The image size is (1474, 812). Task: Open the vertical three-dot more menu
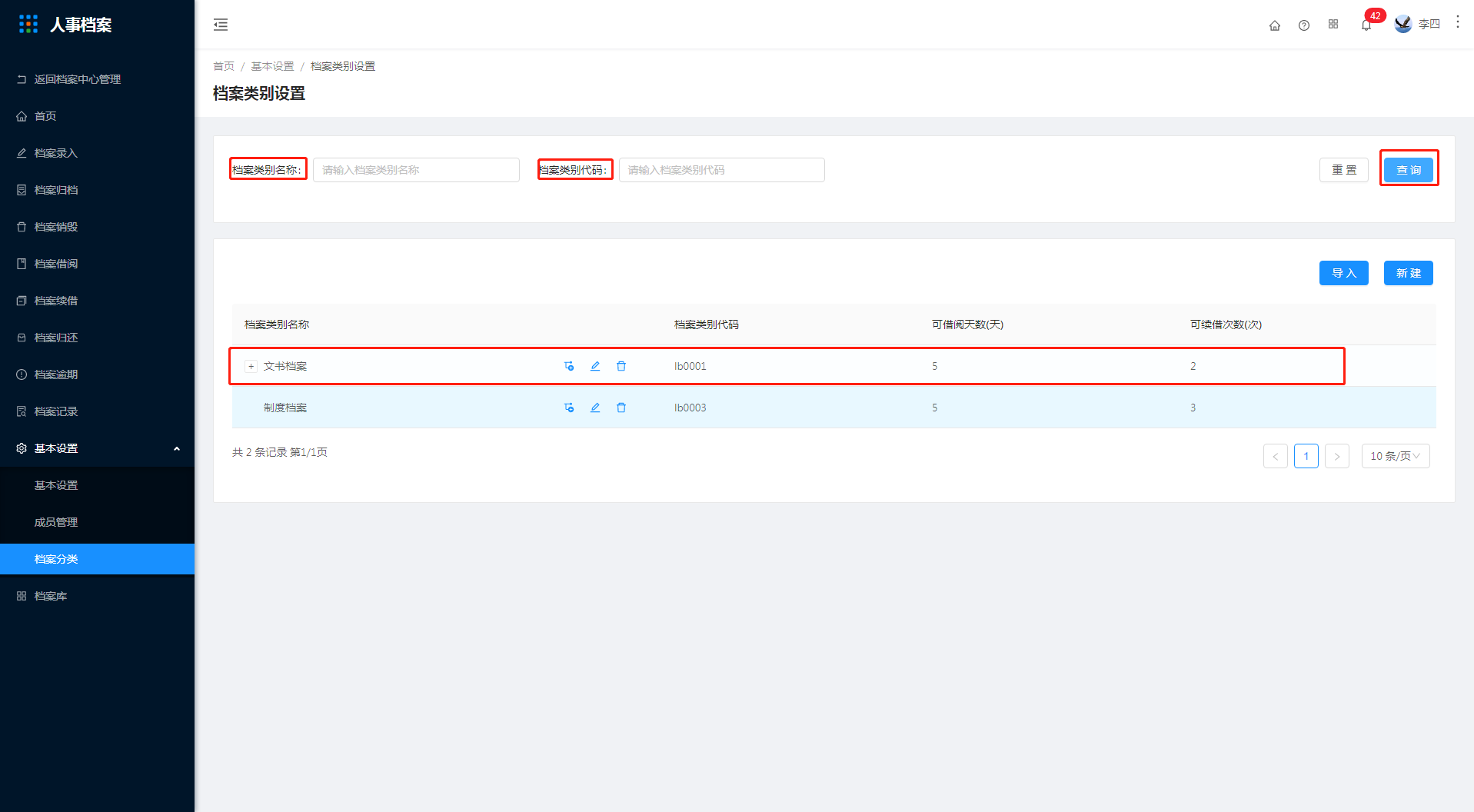coord(1457,22)
